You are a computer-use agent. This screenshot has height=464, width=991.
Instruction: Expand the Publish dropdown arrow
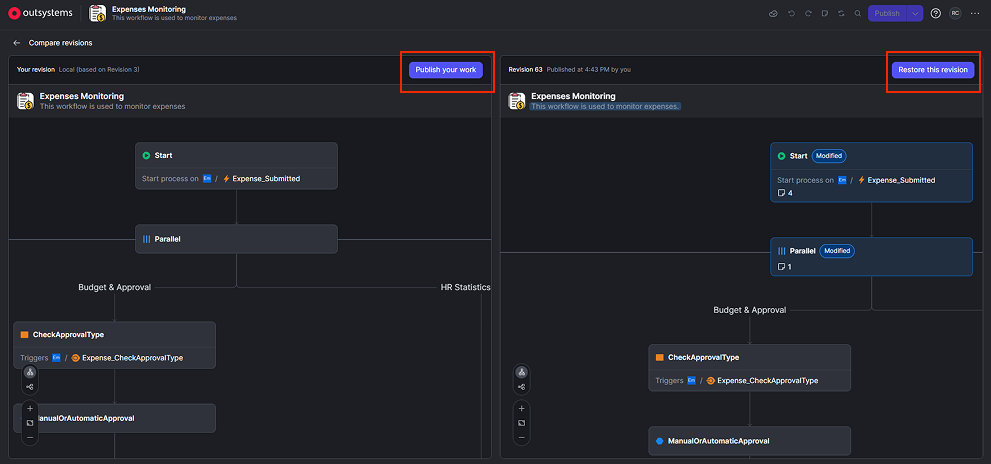[x=915, y=13]
